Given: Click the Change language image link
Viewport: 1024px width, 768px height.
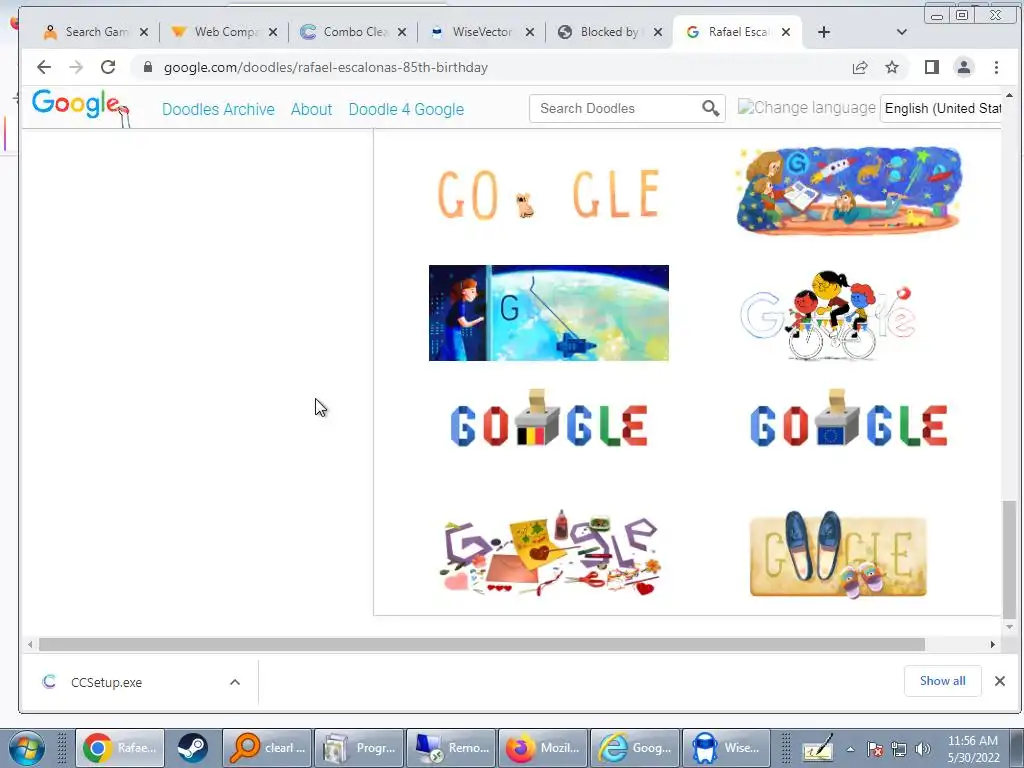Looking at the screenshot, I should pos(807,108).
